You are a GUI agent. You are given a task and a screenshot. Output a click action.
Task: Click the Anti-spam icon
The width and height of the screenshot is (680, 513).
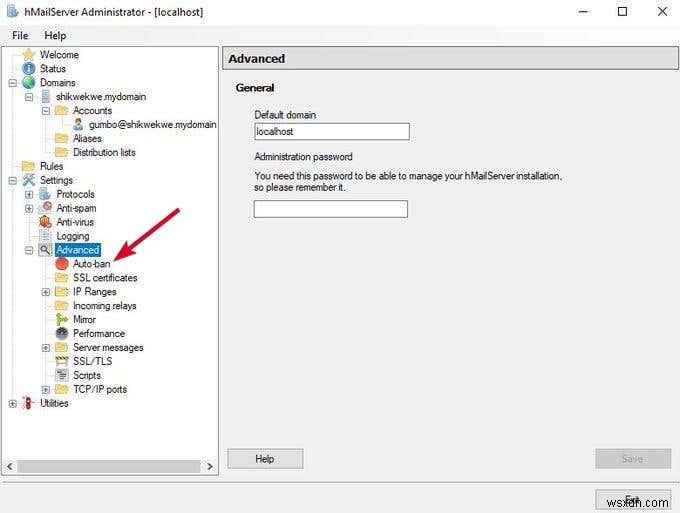45,208
